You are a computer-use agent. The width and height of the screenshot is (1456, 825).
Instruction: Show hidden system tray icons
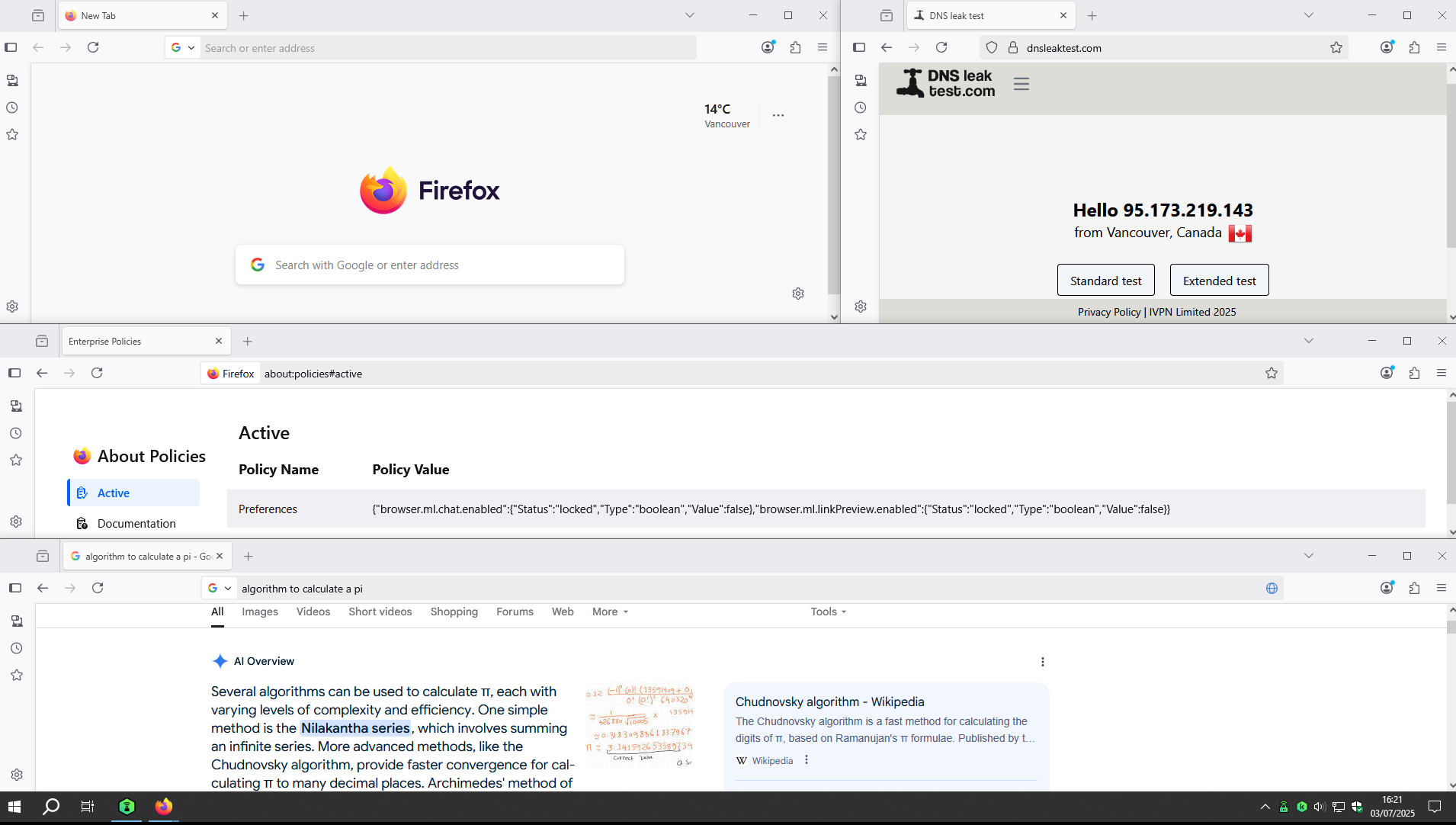click(1265, 807)
